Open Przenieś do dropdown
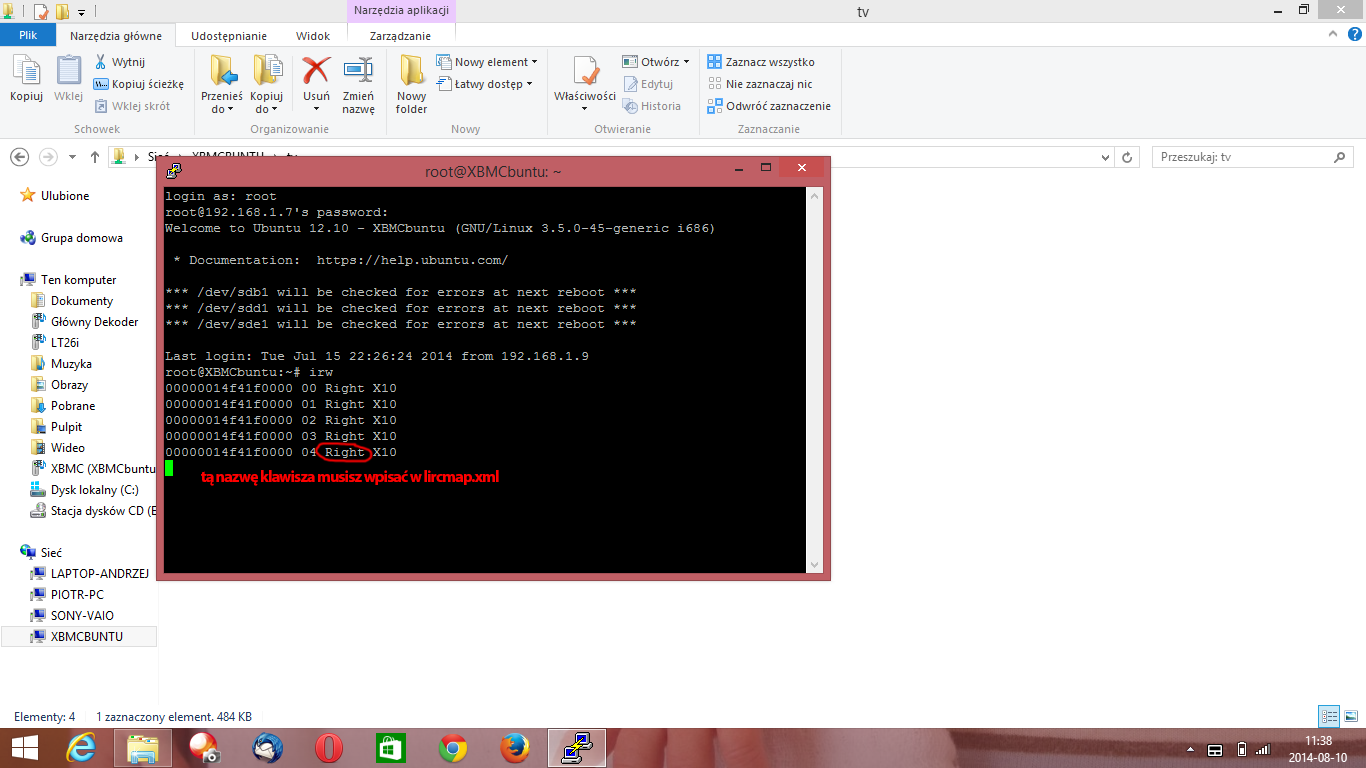 pyautogui.click(x=222, y=85)
